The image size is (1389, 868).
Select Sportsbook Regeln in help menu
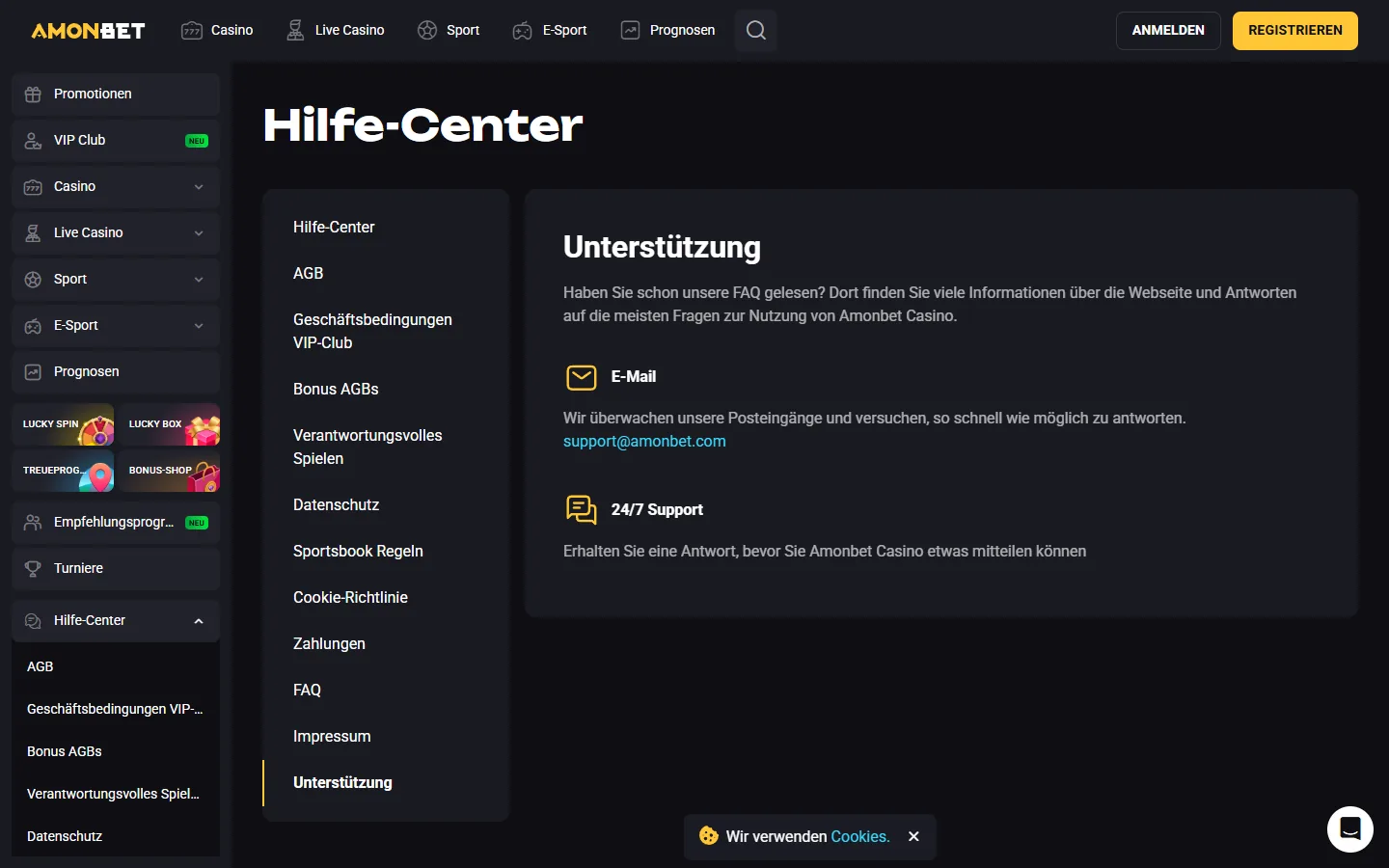358,551
